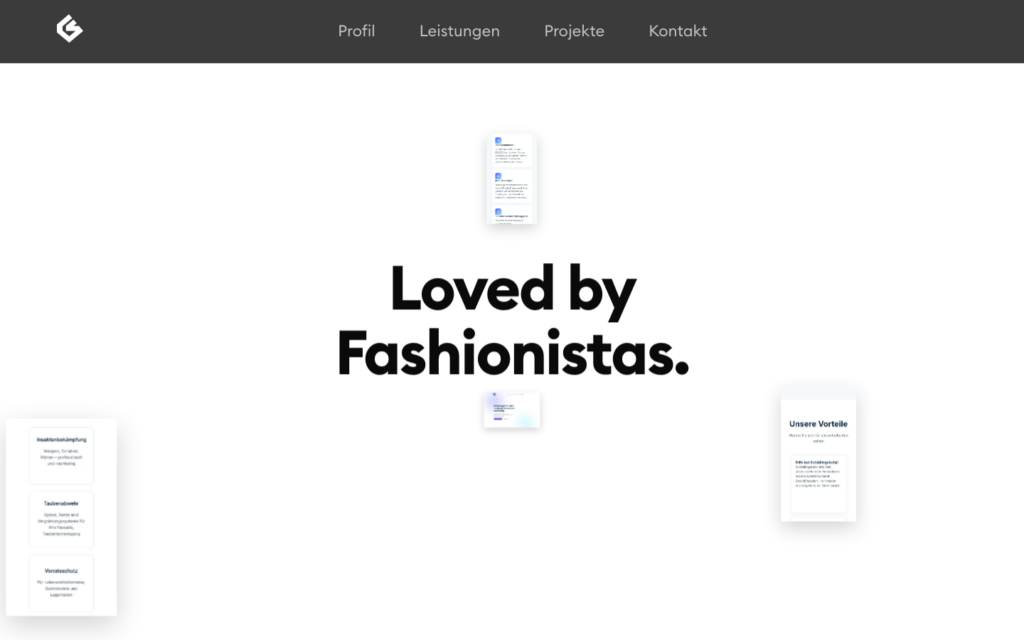Image resolution: width=1024 pixels, height=640 pixels.
Task: Click the 'Vorratsschutz' card text
Action: [61, 571]
